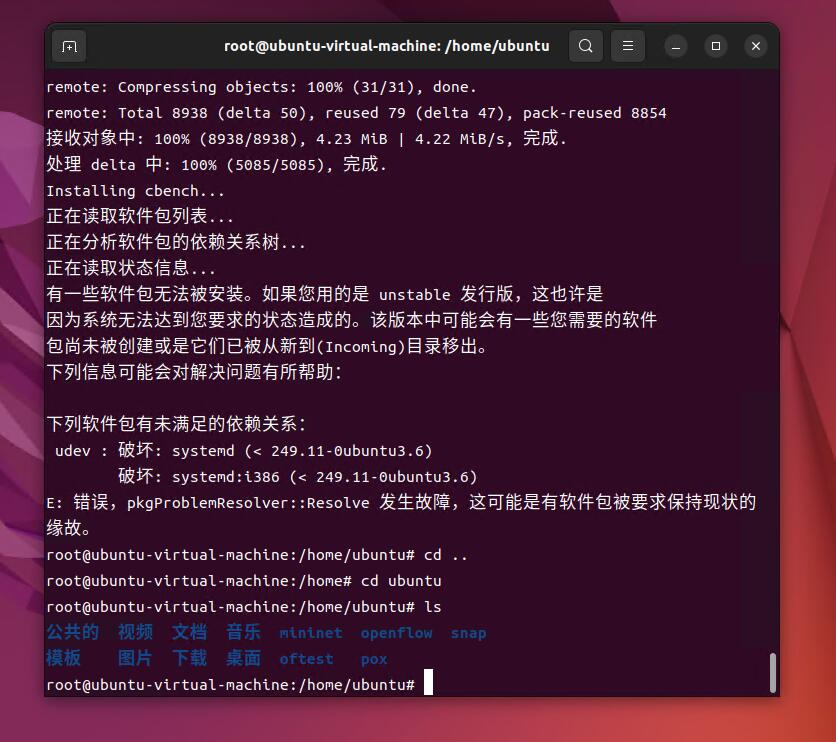836x742 pixels.
Task: Select the 文档 folder name
Action: click(189, 632)
